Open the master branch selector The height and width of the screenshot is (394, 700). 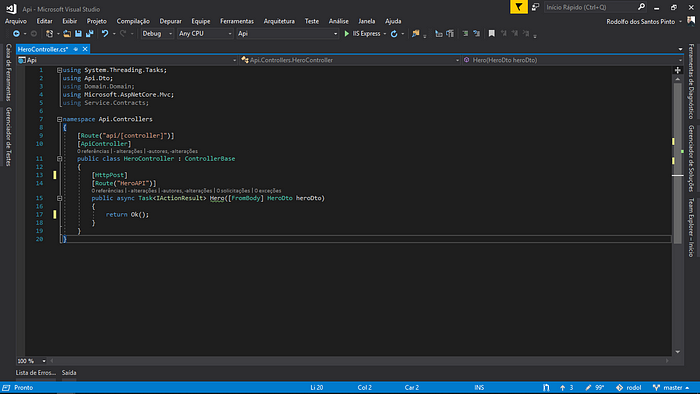point(671,388)
